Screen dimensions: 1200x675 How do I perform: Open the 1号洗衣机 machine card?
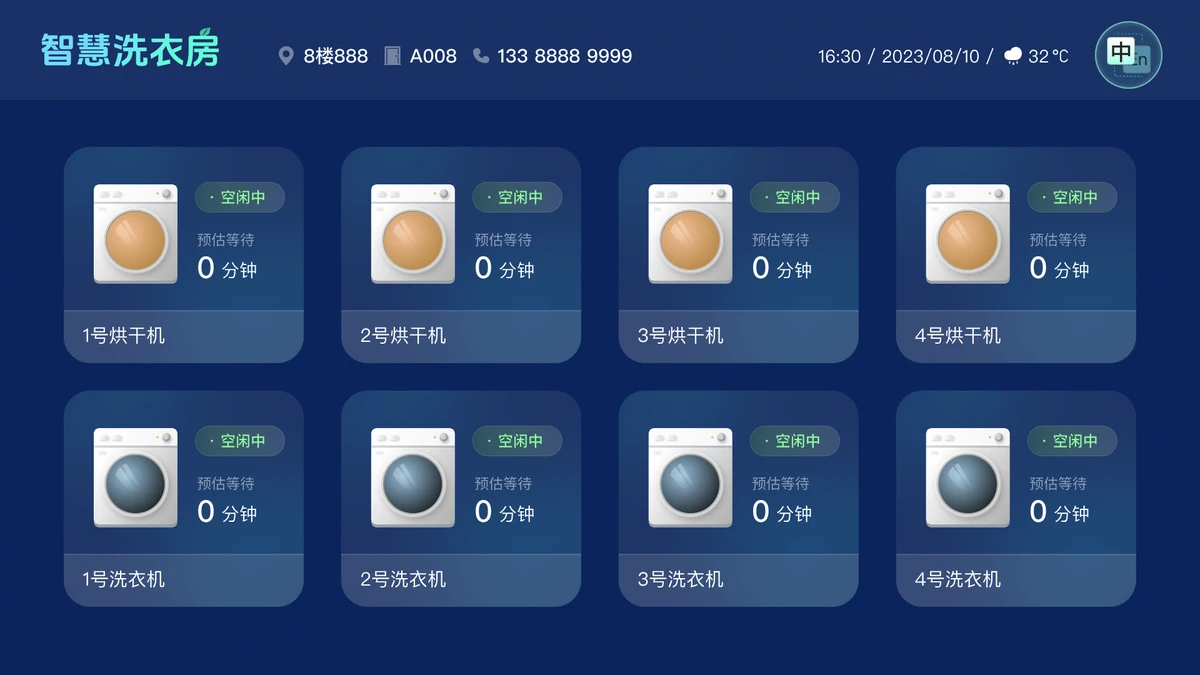(x=183, y=496)
